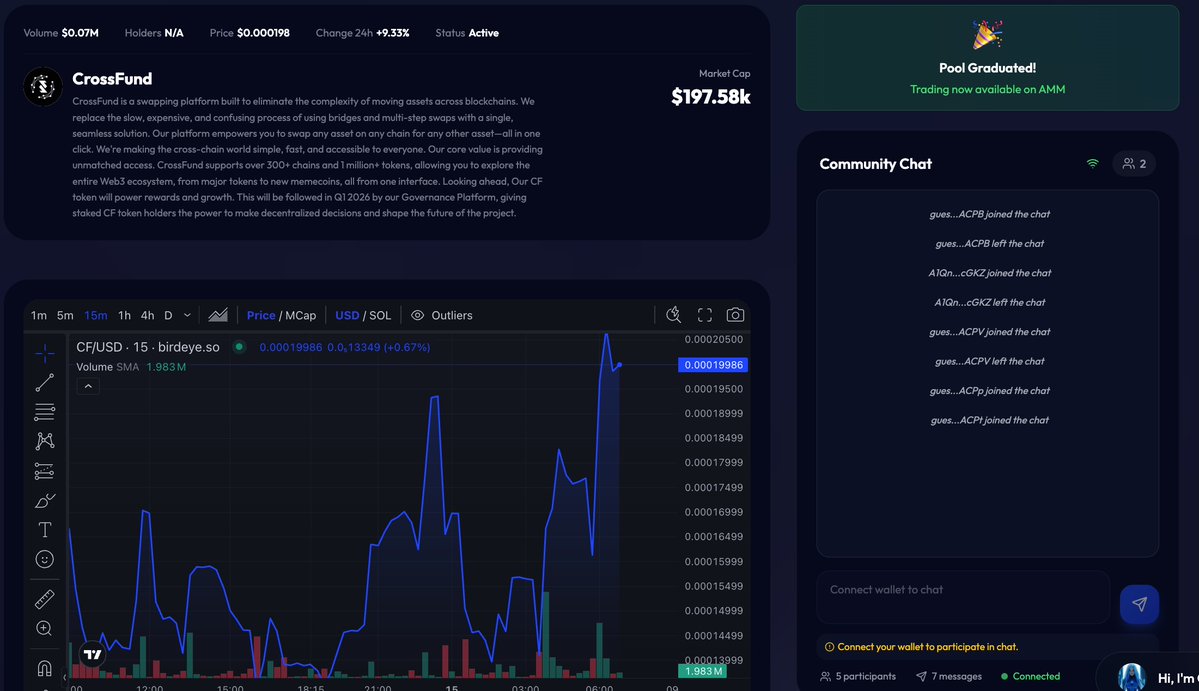Open the emoji icons tool
The height and width of the screenshot is (691, 1199).
44,560
